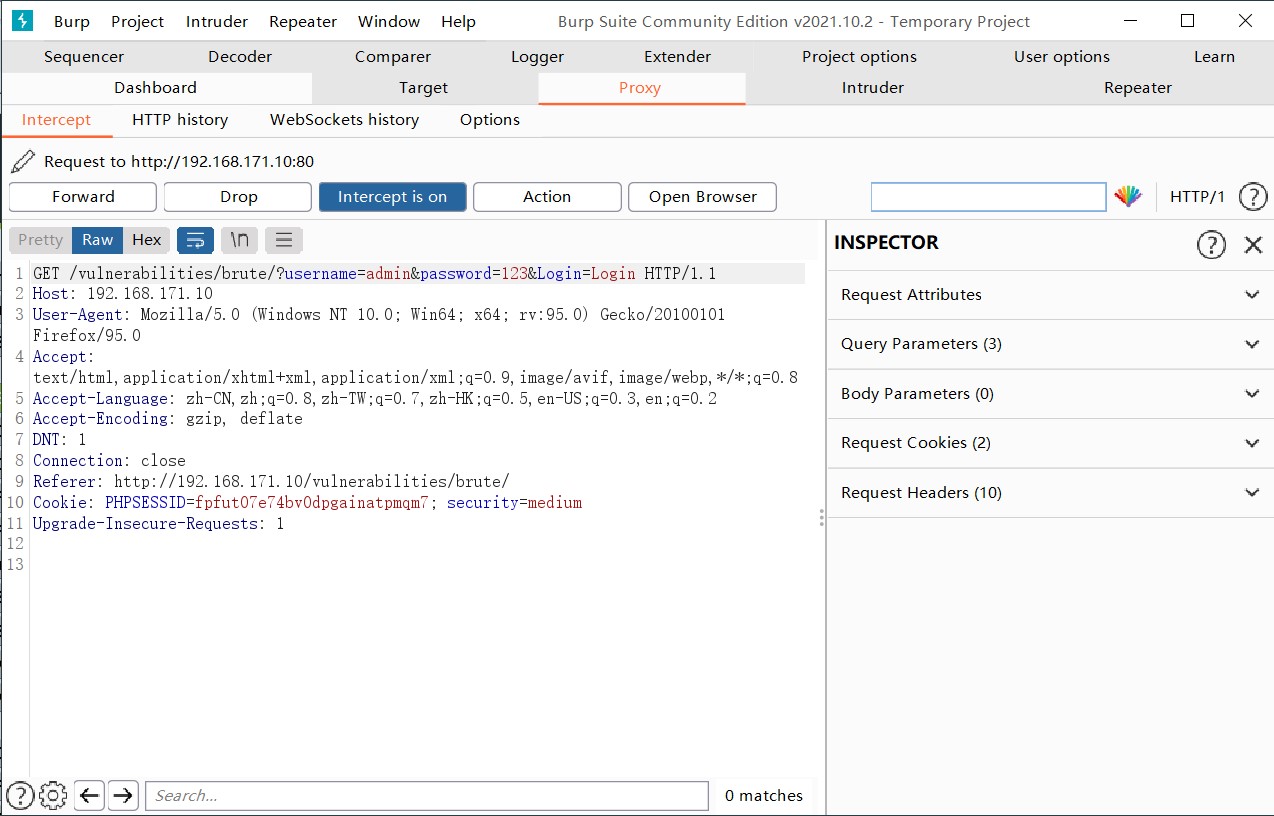1274x816 pixels.
Task: Expand the Request Headers (10) section
Action: pyautogui.click(x=1050, y=493)
